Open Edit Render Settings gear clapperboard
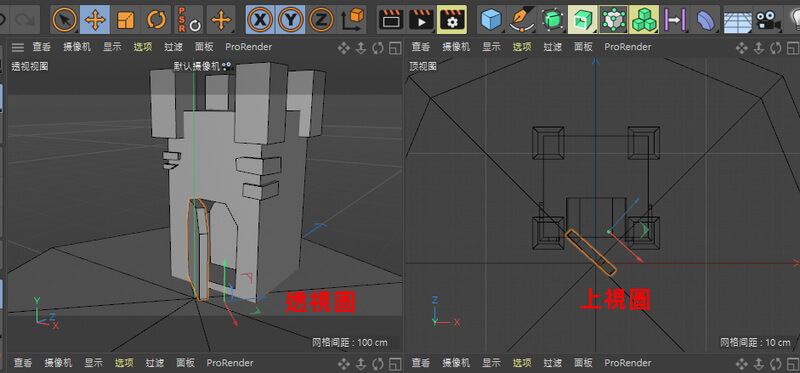Image resolution: width=800 pixels, height=373 pixels. pos(452,19)
